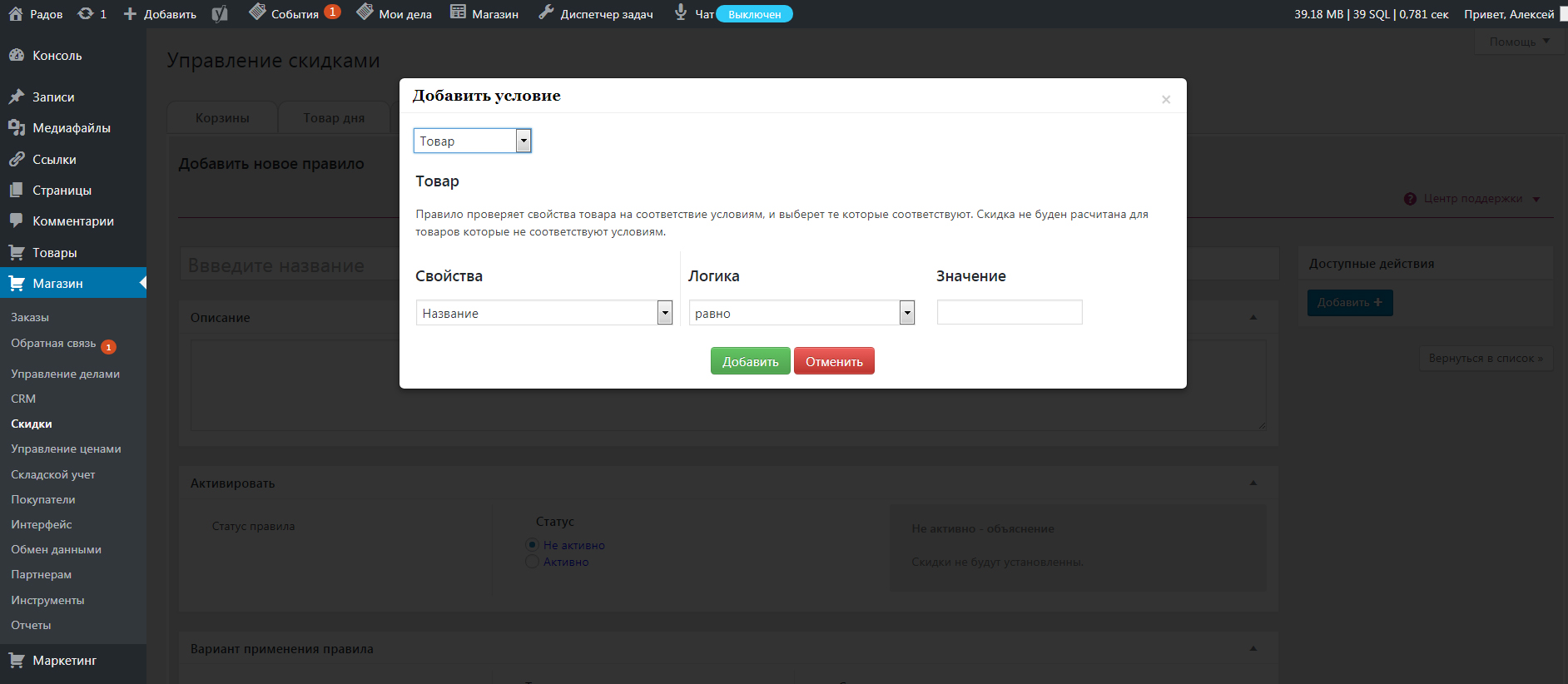Screen dimensions: 1568x684
Task: Toggle the chat Выключен switch
Action: pyautogui.click(x=754, y=14)
